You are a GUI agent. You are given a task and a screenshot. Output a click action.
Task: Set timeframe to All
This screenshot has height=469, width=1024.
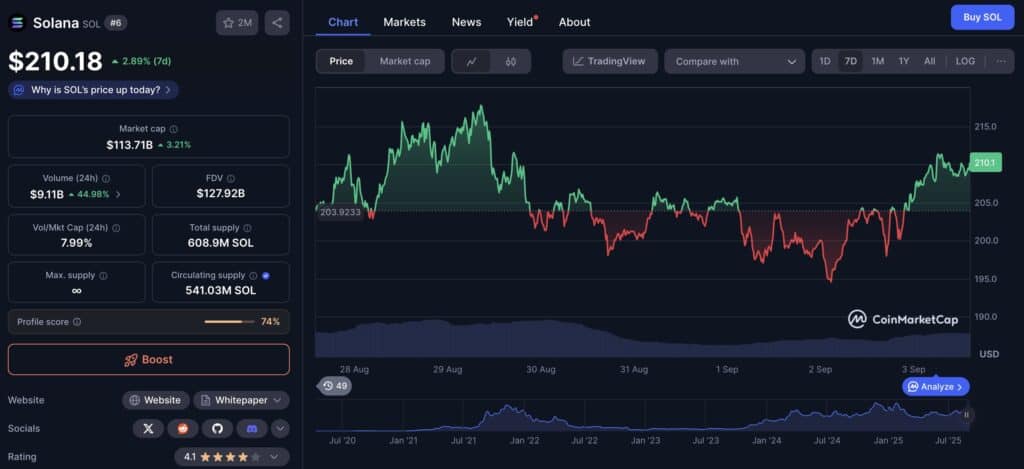point(929,61)
